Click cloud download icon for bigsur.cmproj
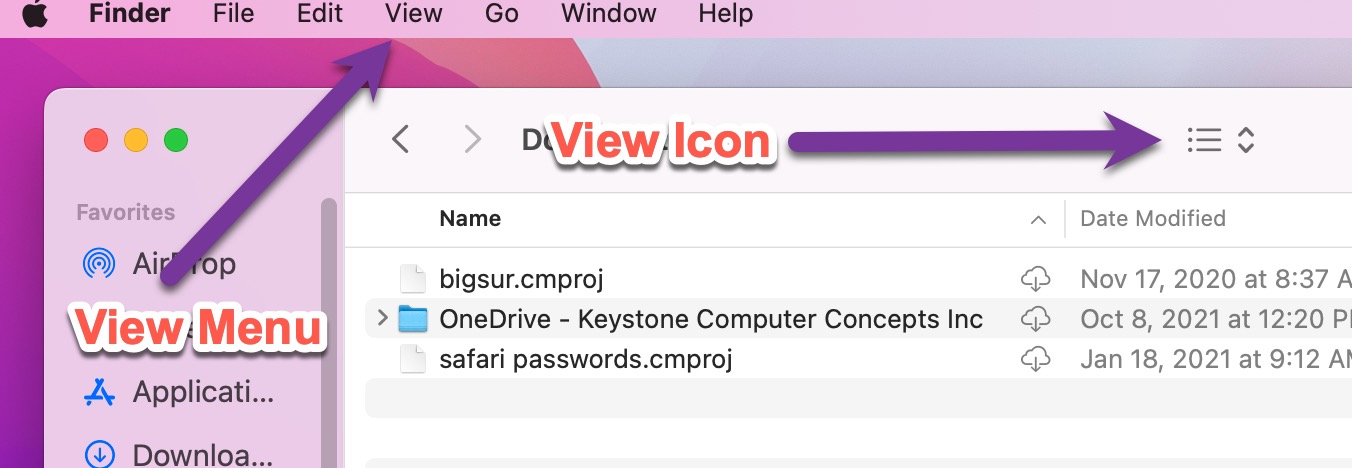The height and width of the screenshot is (468, 1352). (1036, 278)
